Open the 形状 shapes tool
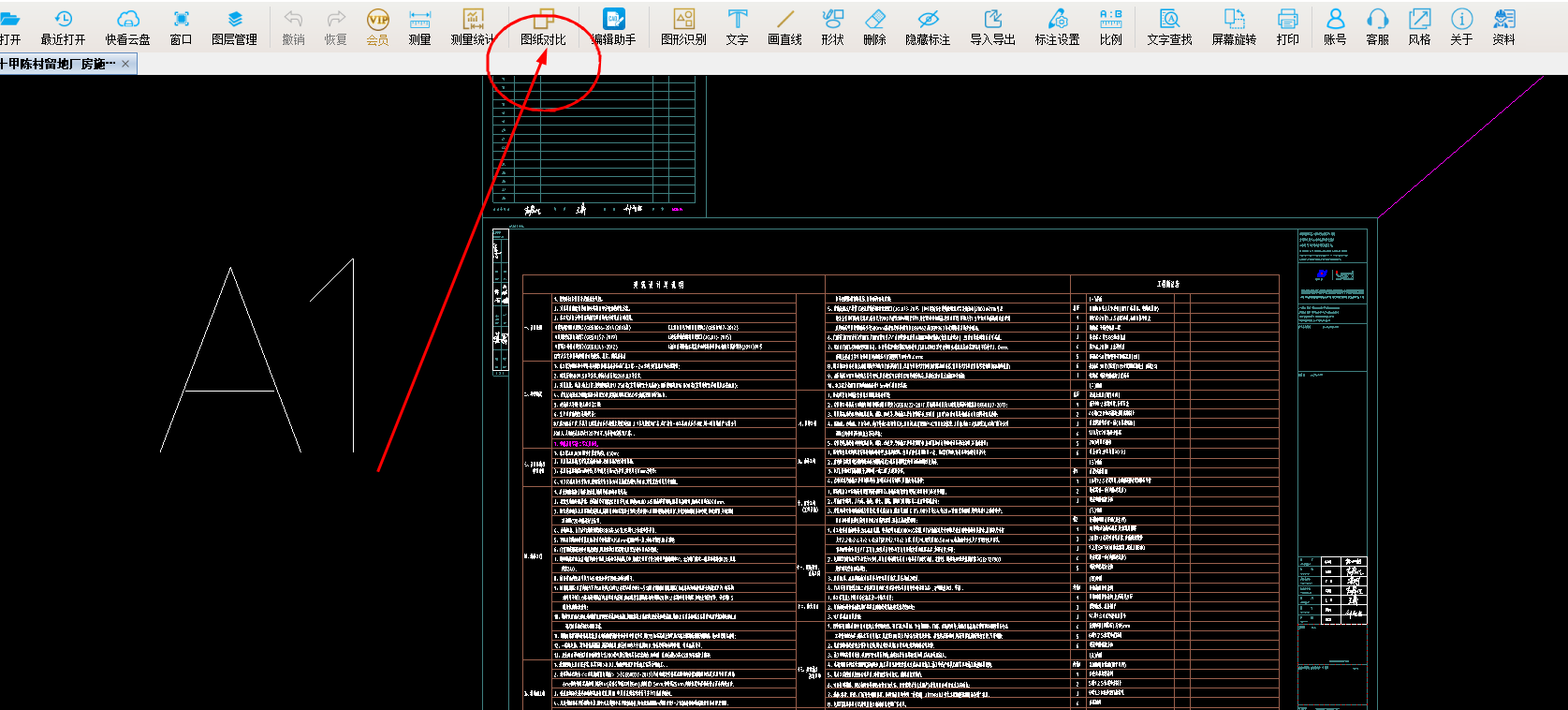1568x710 pixels. pos(832,26)
